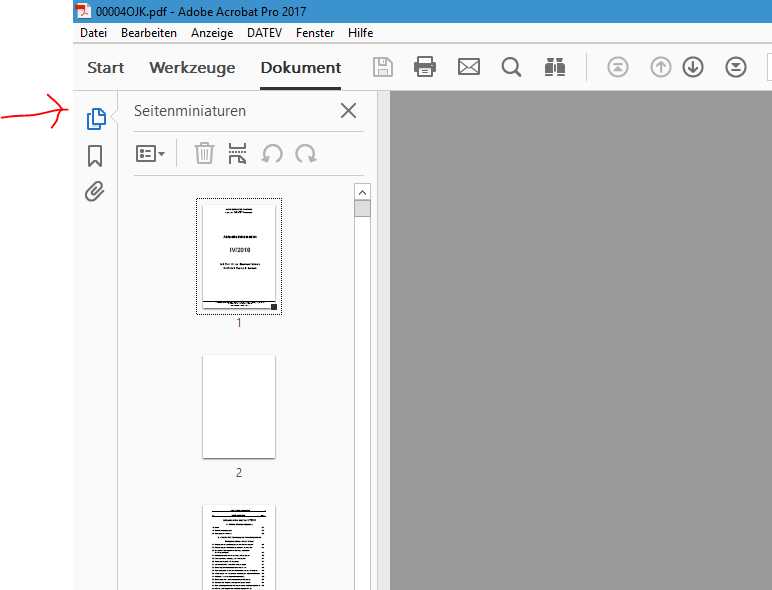This screenshot has height=590, width=772.
Task: Click the Seitenminiaturen panel title
Action: [x=190, y=111]
